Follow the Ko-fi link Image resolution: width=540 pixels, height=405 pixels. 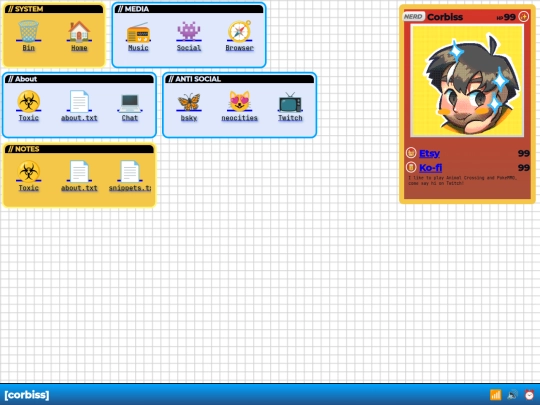tap(430, 168)
